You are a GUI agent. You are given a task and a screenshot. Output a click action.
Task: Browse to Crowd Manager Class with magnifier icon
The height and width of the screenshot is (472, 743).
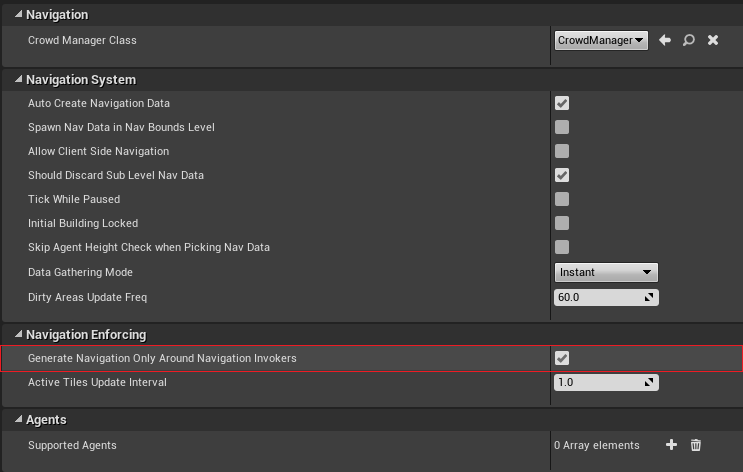click(x=689, y=40)
